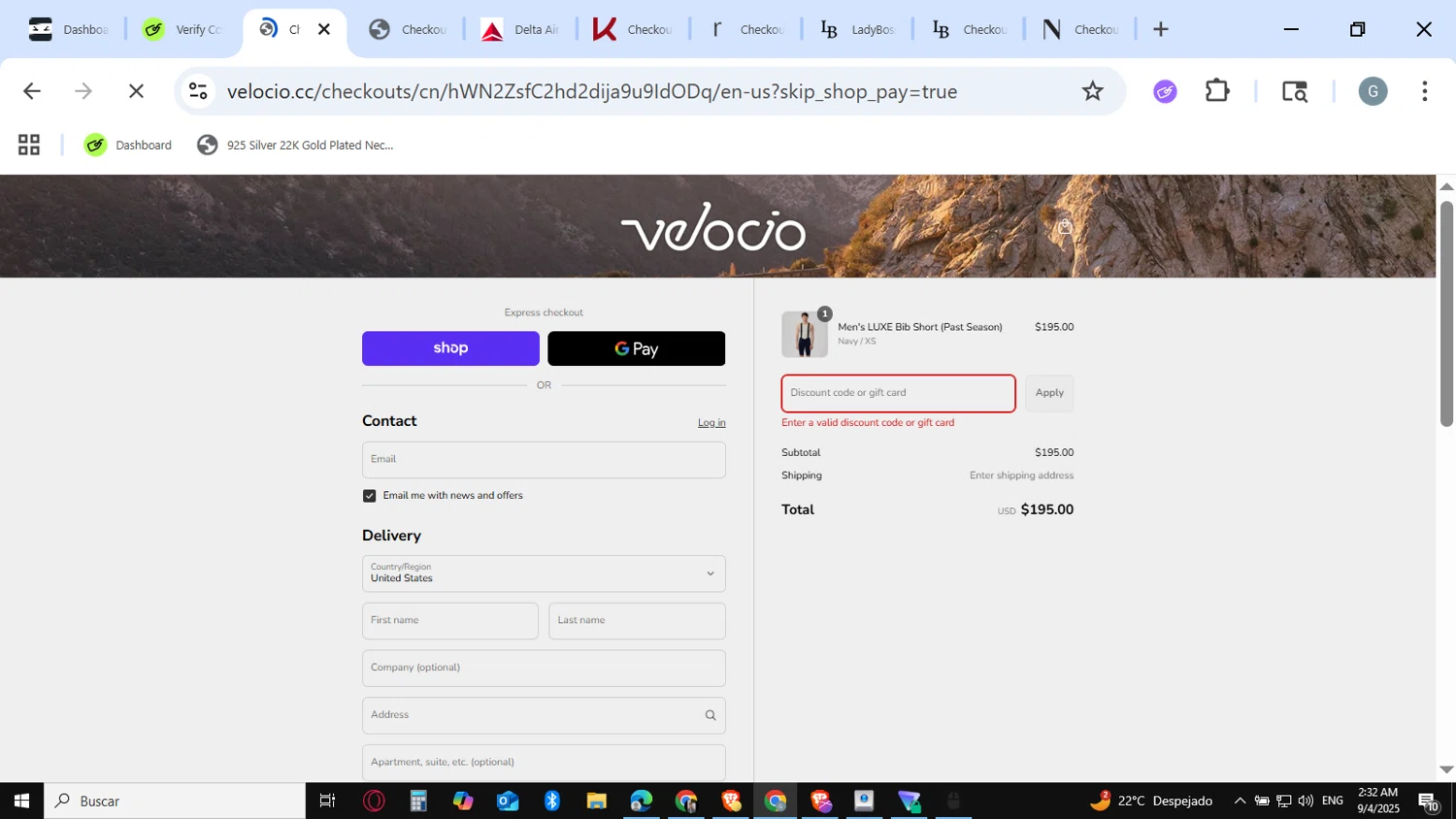
Task: Apply the discount code
Action: [x=1049, y=393]
